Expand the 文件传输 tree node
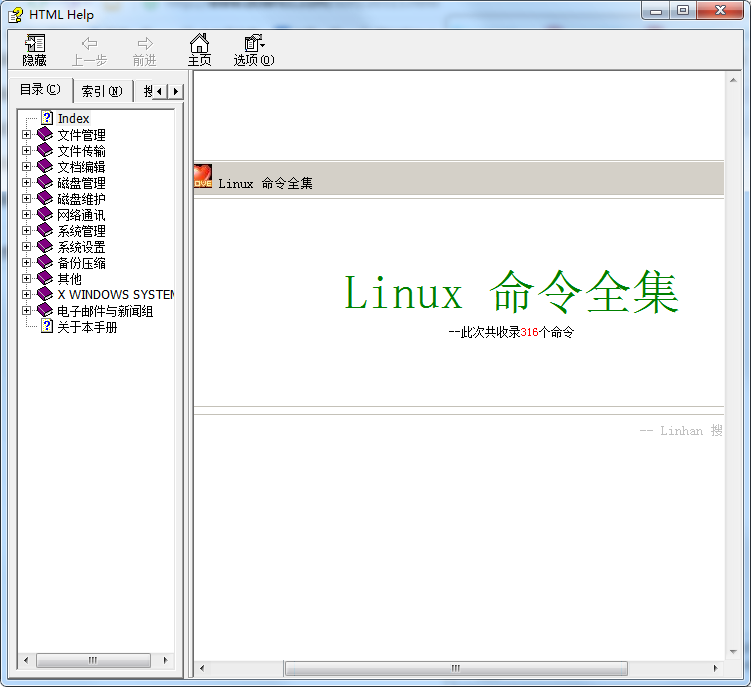751x687 pixels. (x=27, y=151)
